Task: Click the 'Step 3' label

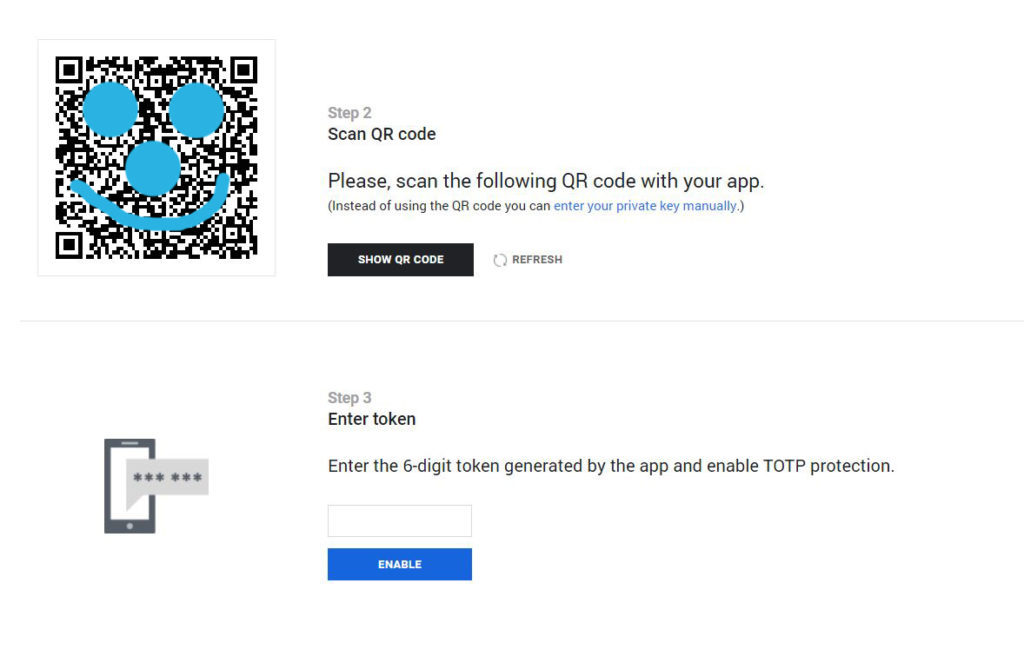Action: [x=349, y=398]
